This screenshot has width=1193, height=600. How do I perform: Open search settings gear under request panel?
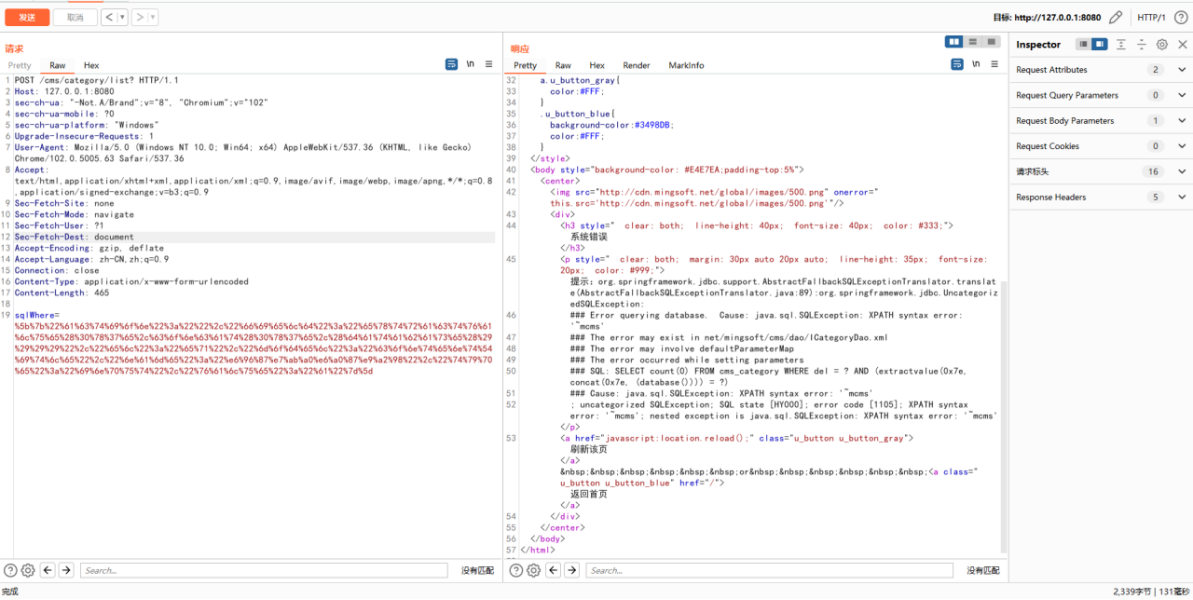coord(28,570)
